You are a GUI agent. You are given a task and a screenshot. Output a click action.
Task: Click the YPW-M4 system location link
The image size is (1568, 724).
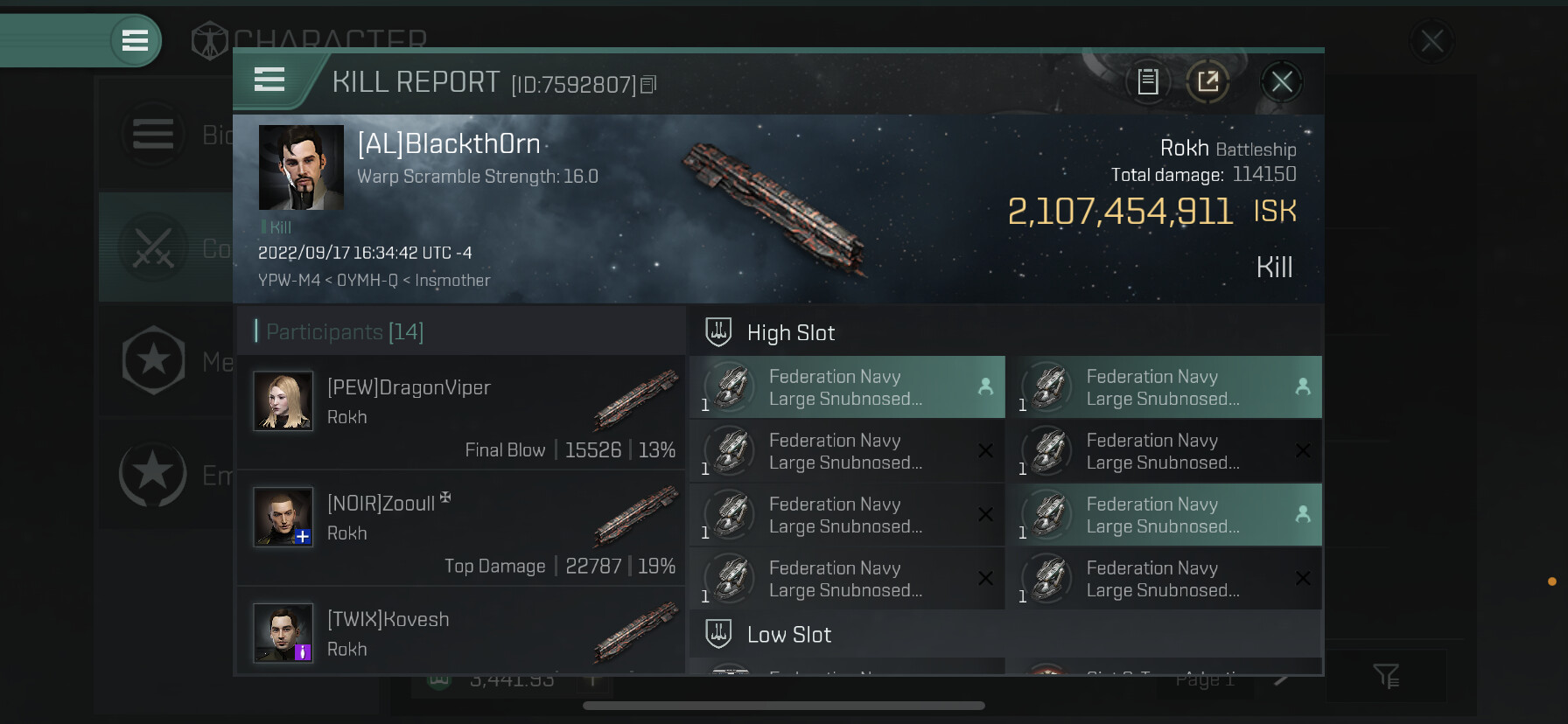[289, 281]
